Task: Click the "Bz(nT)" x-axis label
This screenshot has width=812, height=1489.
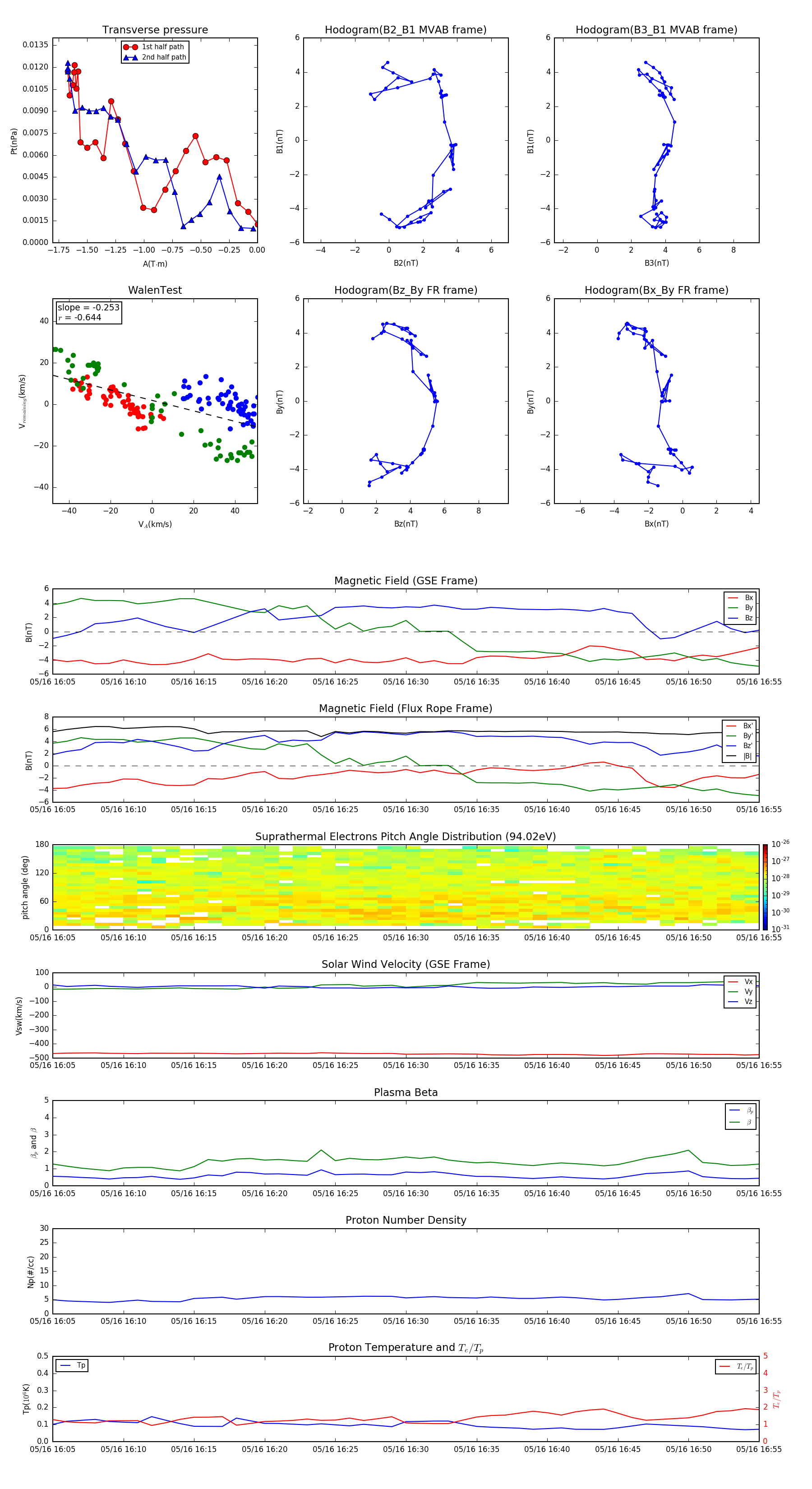Action: (x=406, y=524)
